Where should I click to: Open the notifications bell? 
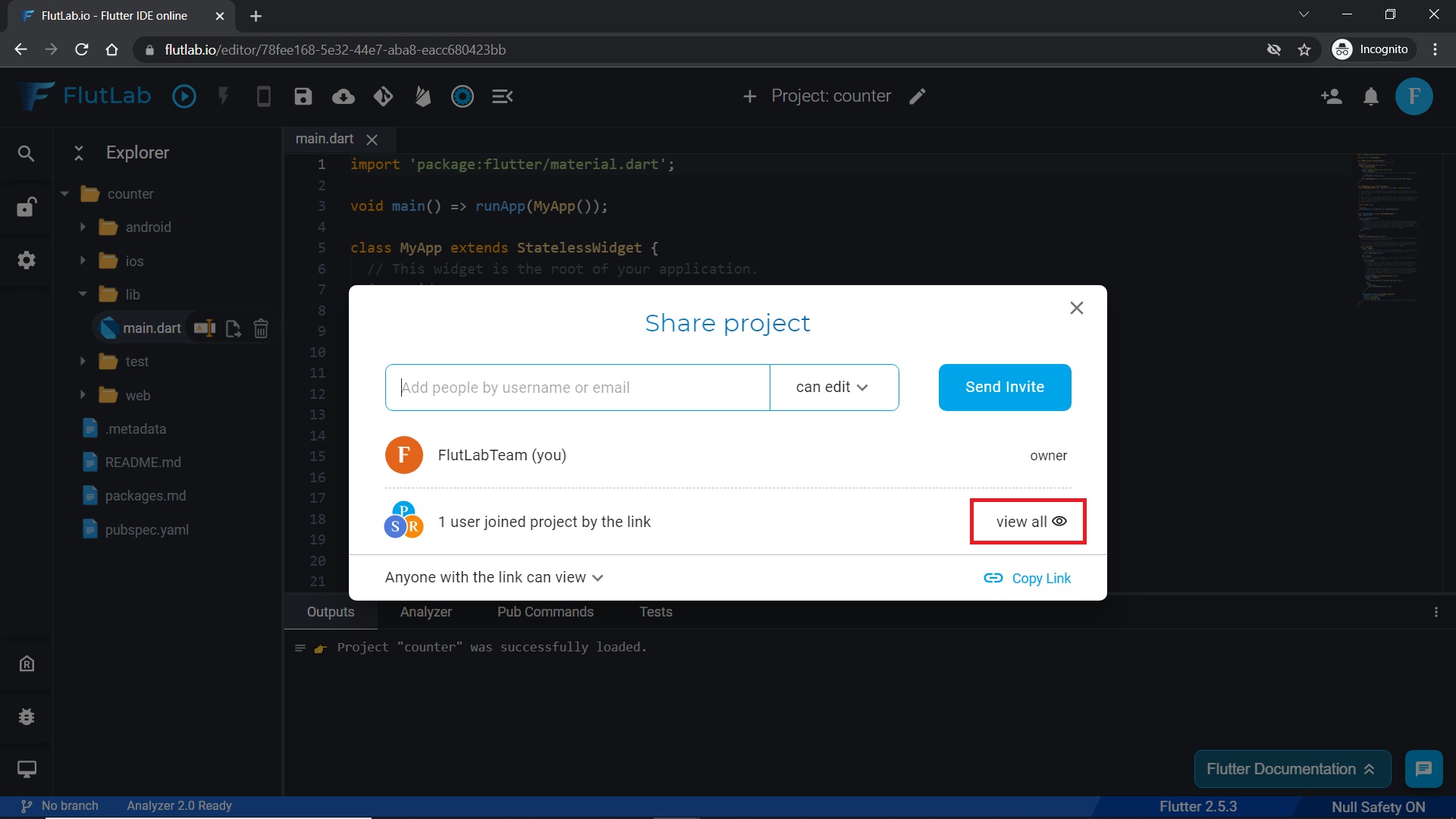tap(1371, 97)
